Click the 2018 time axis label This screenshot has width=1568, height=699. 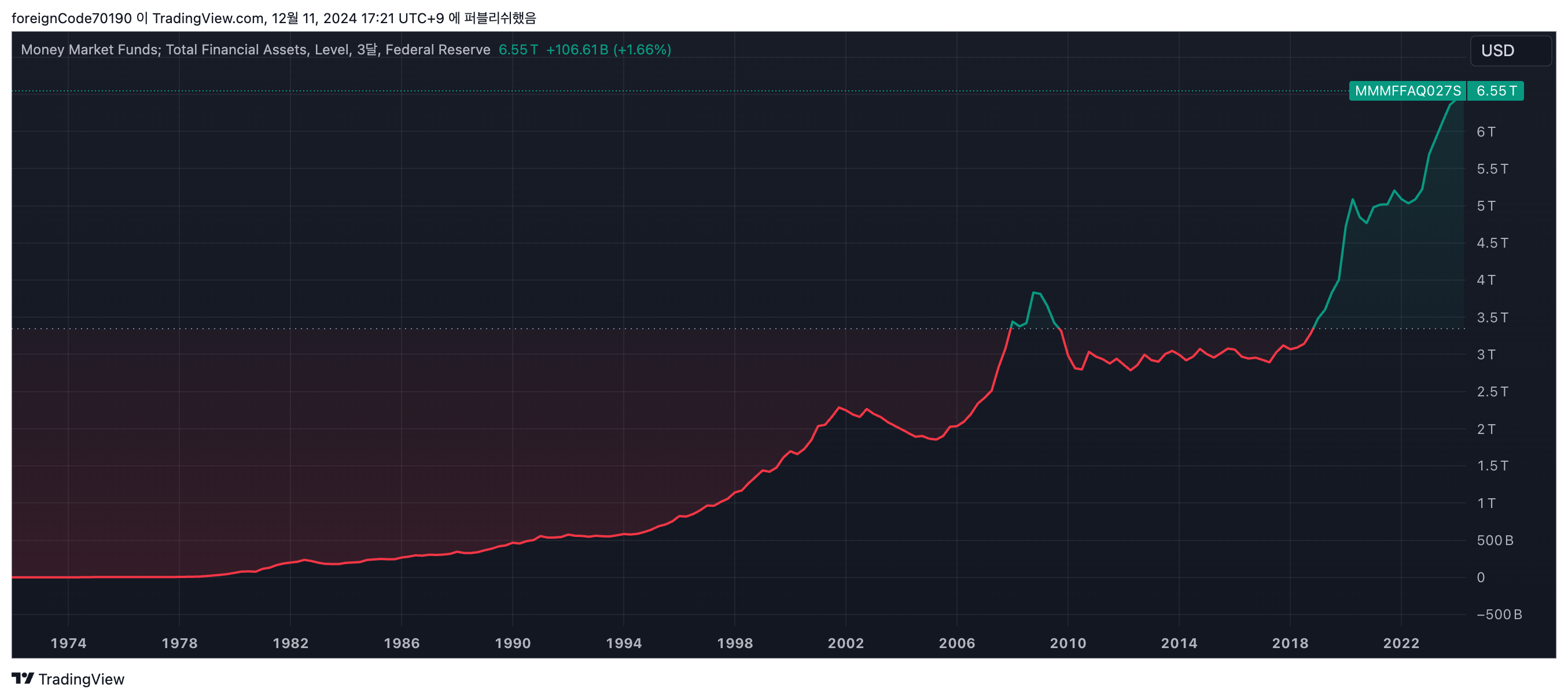tap(1290, 643)
